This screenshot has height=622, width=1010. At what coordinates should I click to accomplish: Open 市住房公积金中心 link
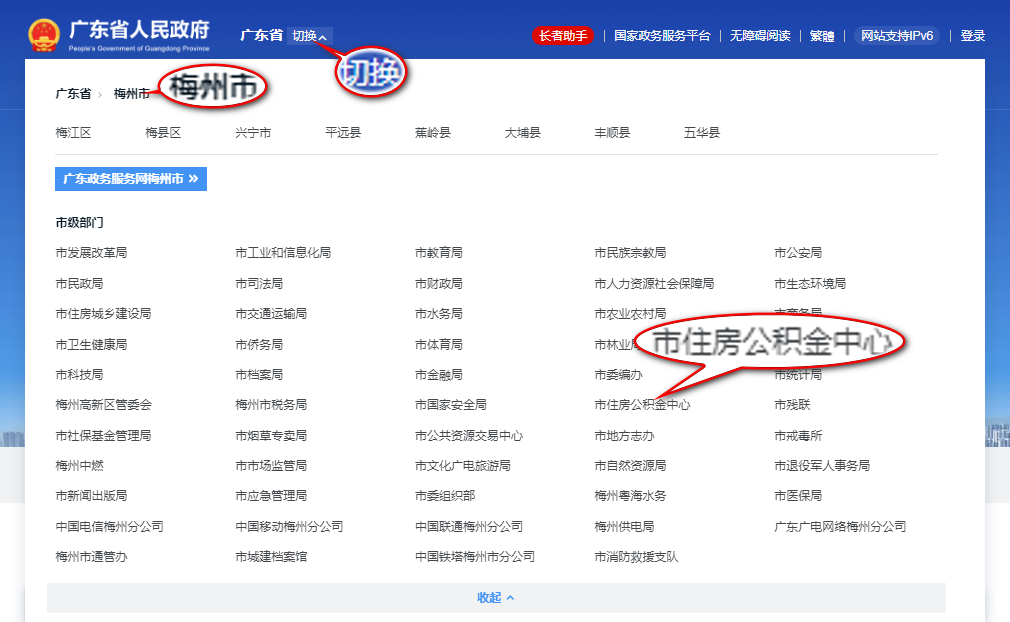coord(642,405)
